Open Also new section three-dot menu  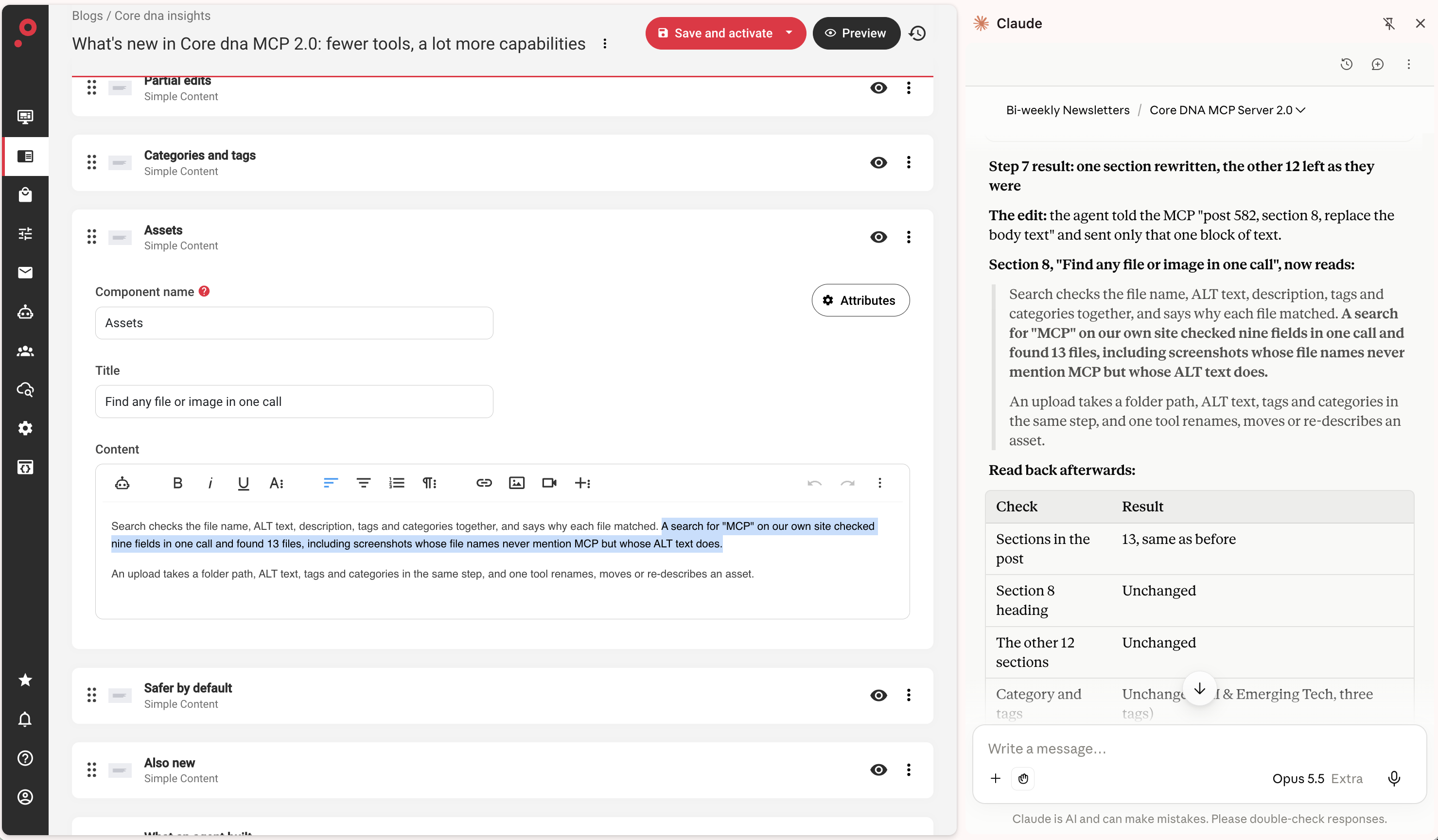(x=909, y=770)
